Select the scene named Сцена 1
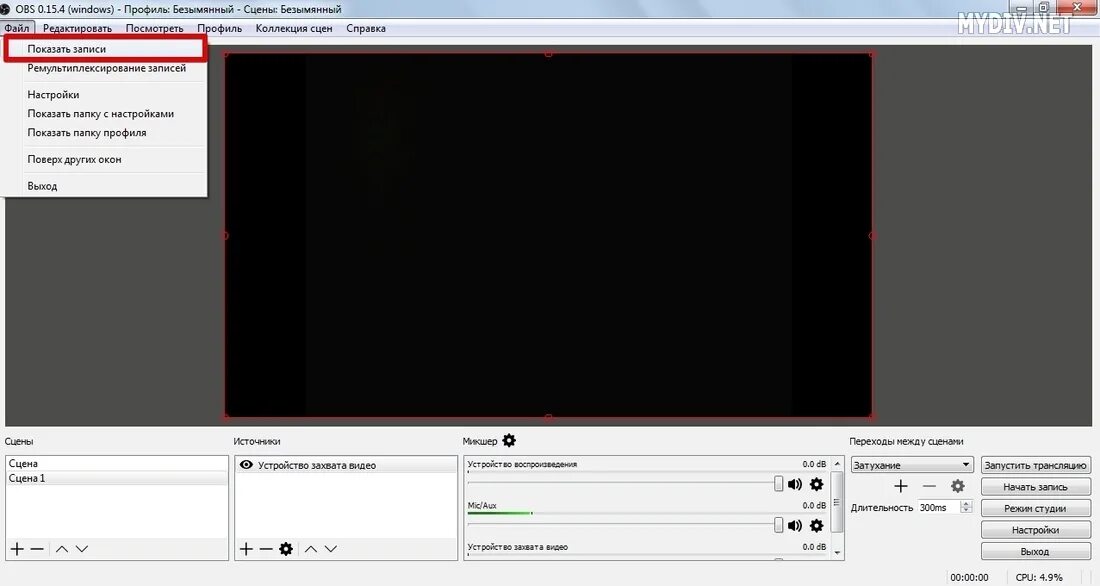1100x586 pixels. point(116,478)
